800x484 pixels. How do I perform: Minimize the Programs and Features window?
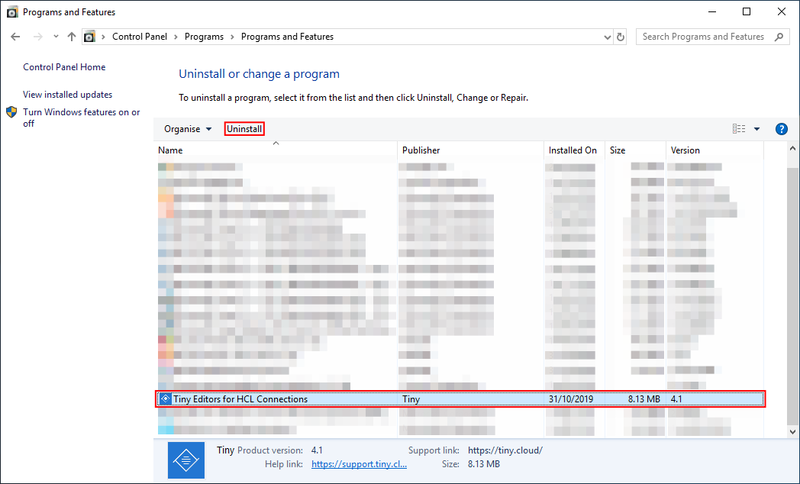coord(712,12)
